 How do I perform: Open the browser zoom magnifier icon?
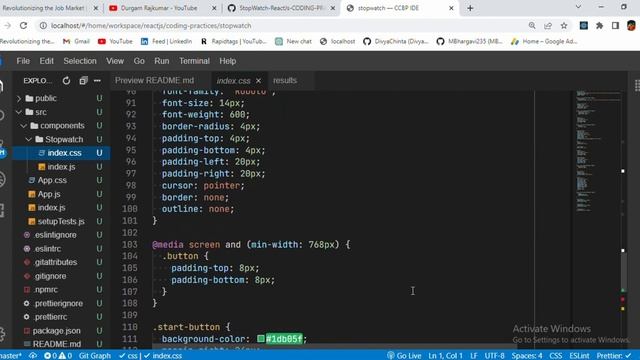532,25
